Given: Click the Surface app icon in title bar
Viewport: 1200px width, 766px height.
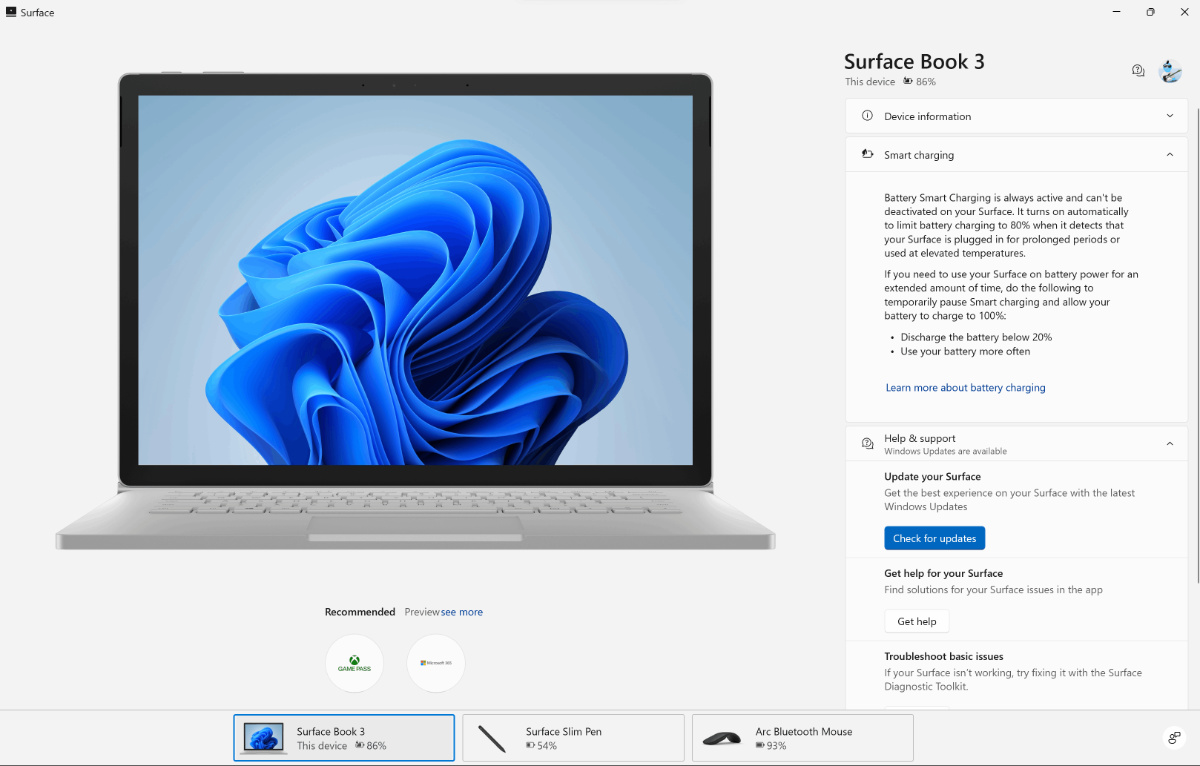Looking at the screenshot, I should pos(11,12).
